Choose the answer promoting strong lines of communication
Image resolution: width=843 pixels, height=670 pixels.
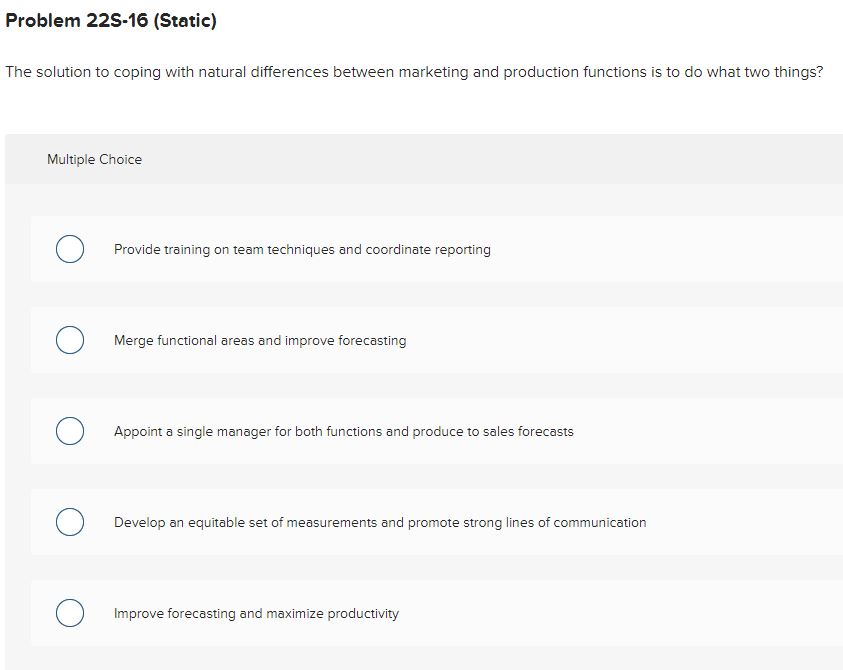pos(380,522)
